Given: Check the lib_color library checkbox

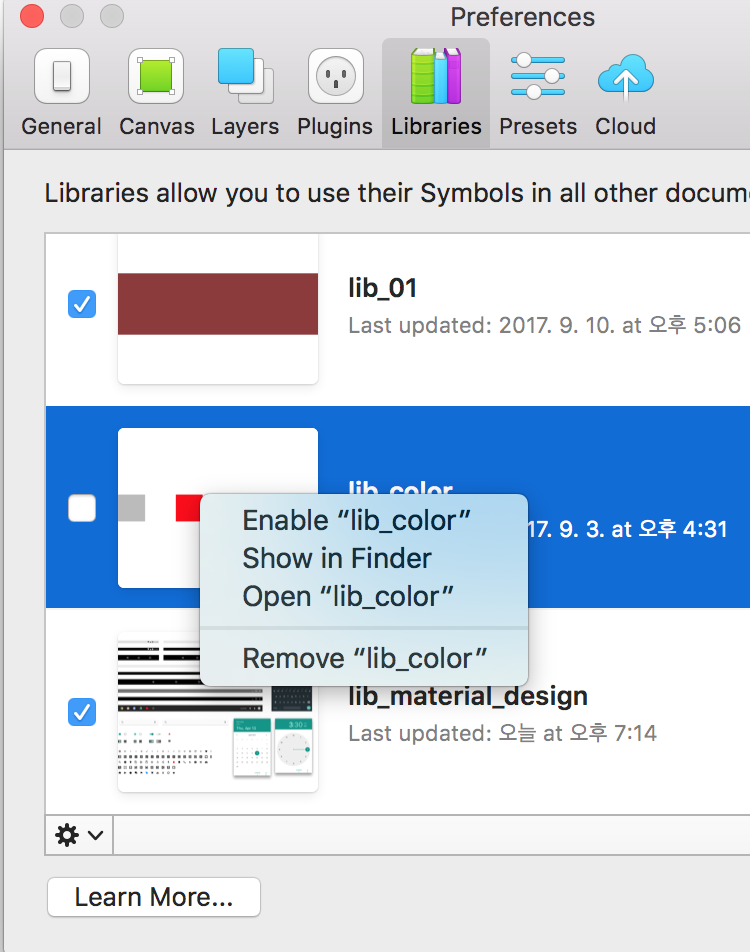Looking at the screenshot, I should point(82,508).
